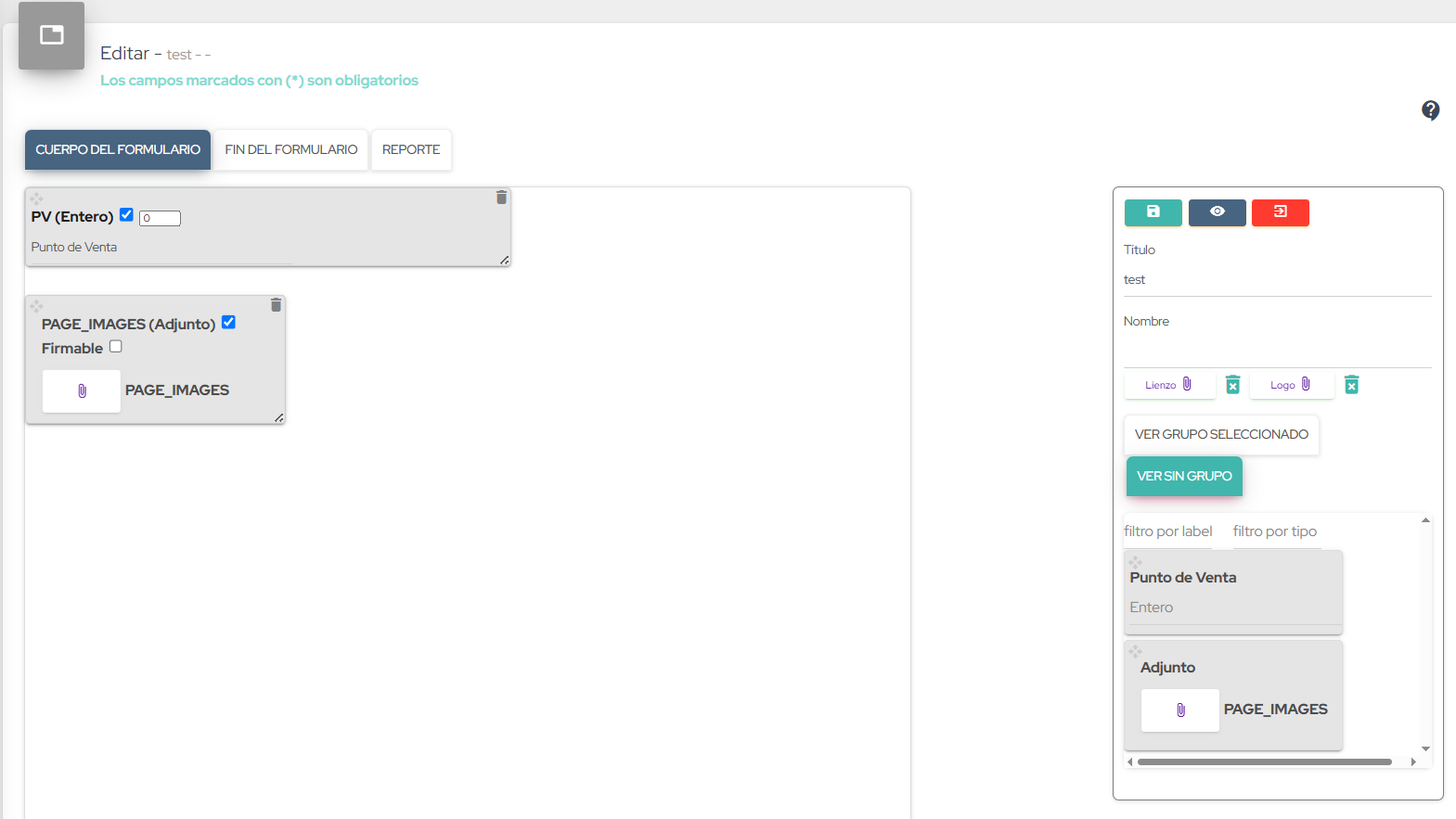Click paperclip attach button in PAGE_IMAGES canvas field
Screen dimensions: 1456x819
[x=82, y=391]
